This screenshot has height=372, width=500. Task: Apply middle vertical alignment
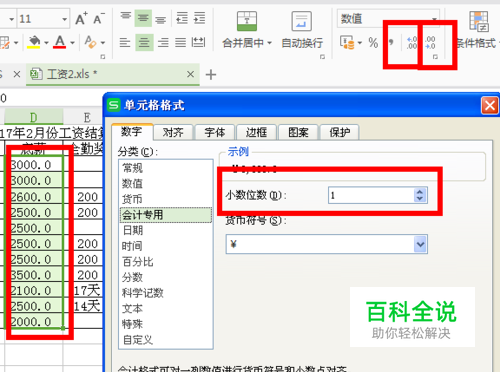[143, 17]
